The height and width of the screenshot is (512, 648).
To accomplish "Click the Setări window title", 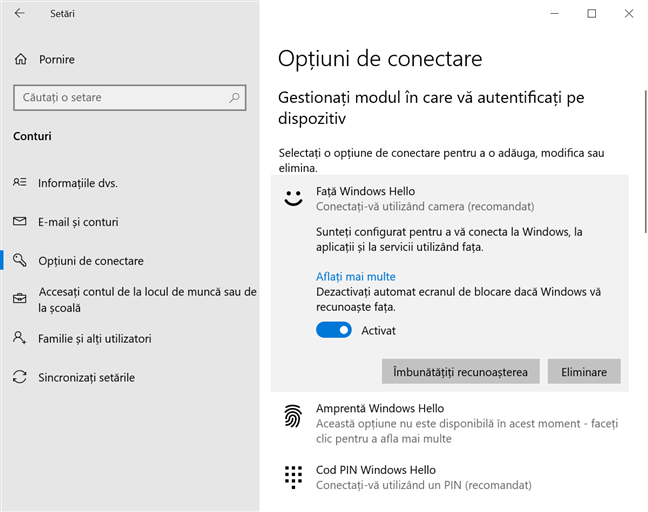I will coord(62,14).
